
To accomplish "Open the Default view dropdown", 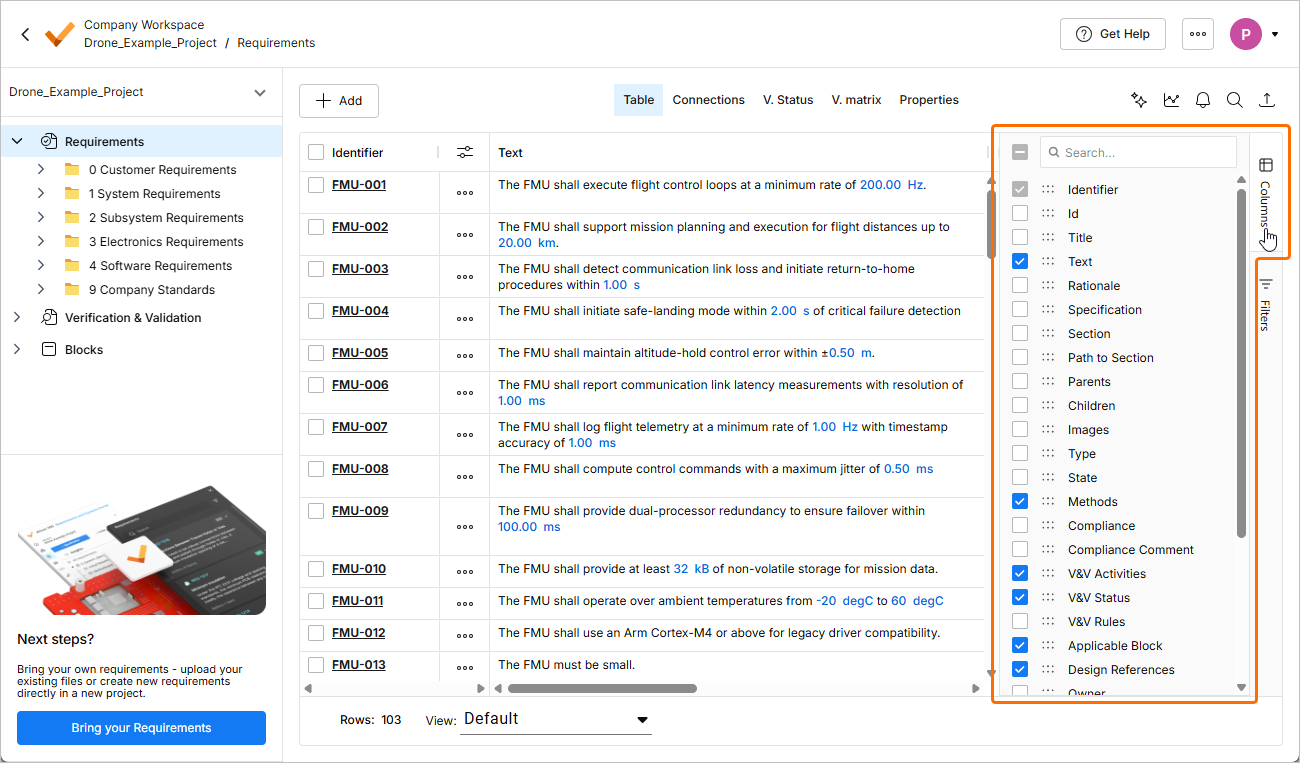I will point(555,719).
